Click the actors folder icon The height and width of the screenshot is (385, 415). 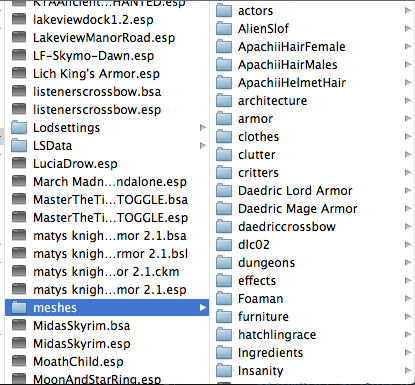tap(224, 10)
